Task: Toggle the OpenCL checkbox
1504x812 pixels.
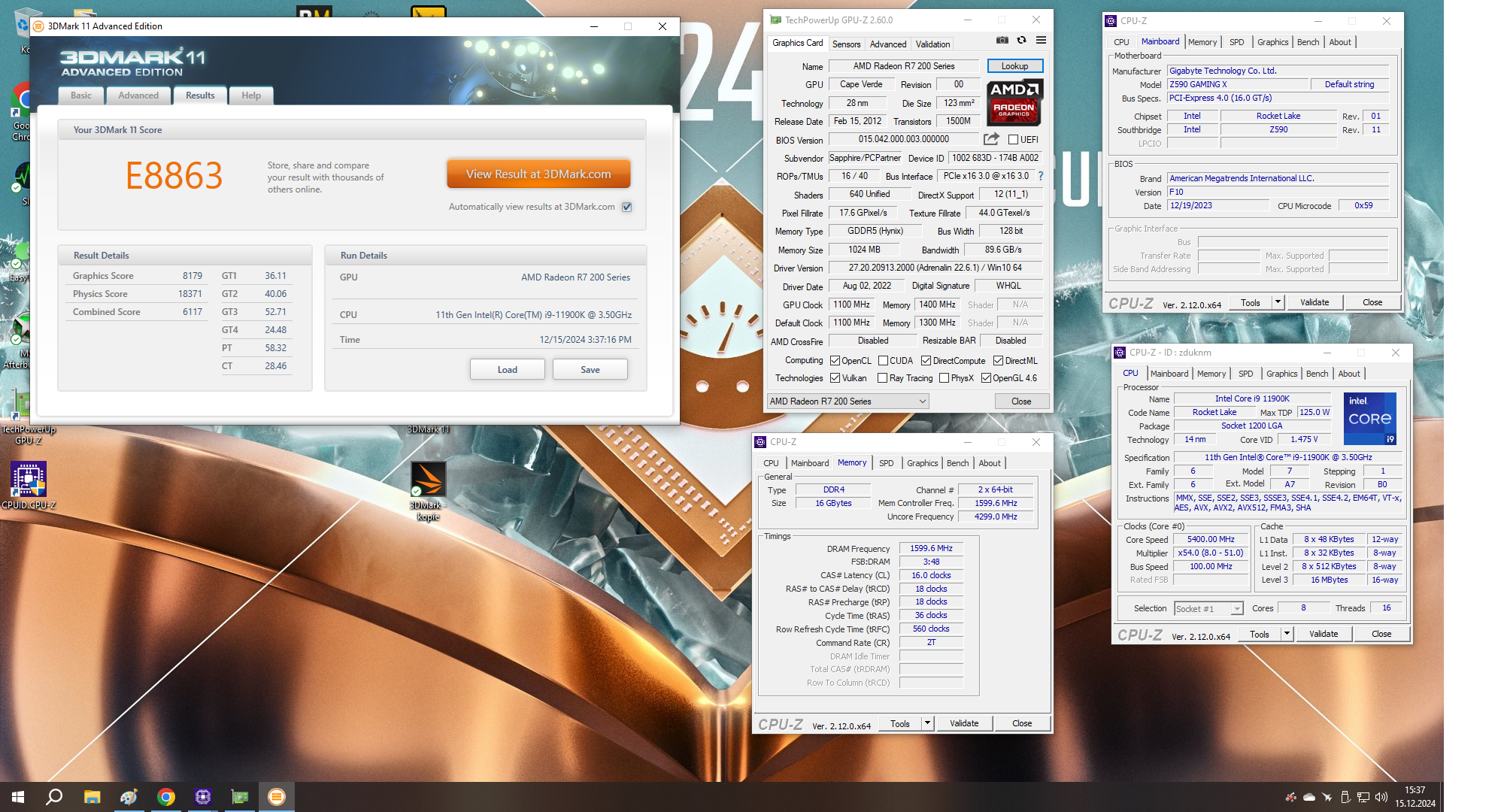Action: coord(835,361)
